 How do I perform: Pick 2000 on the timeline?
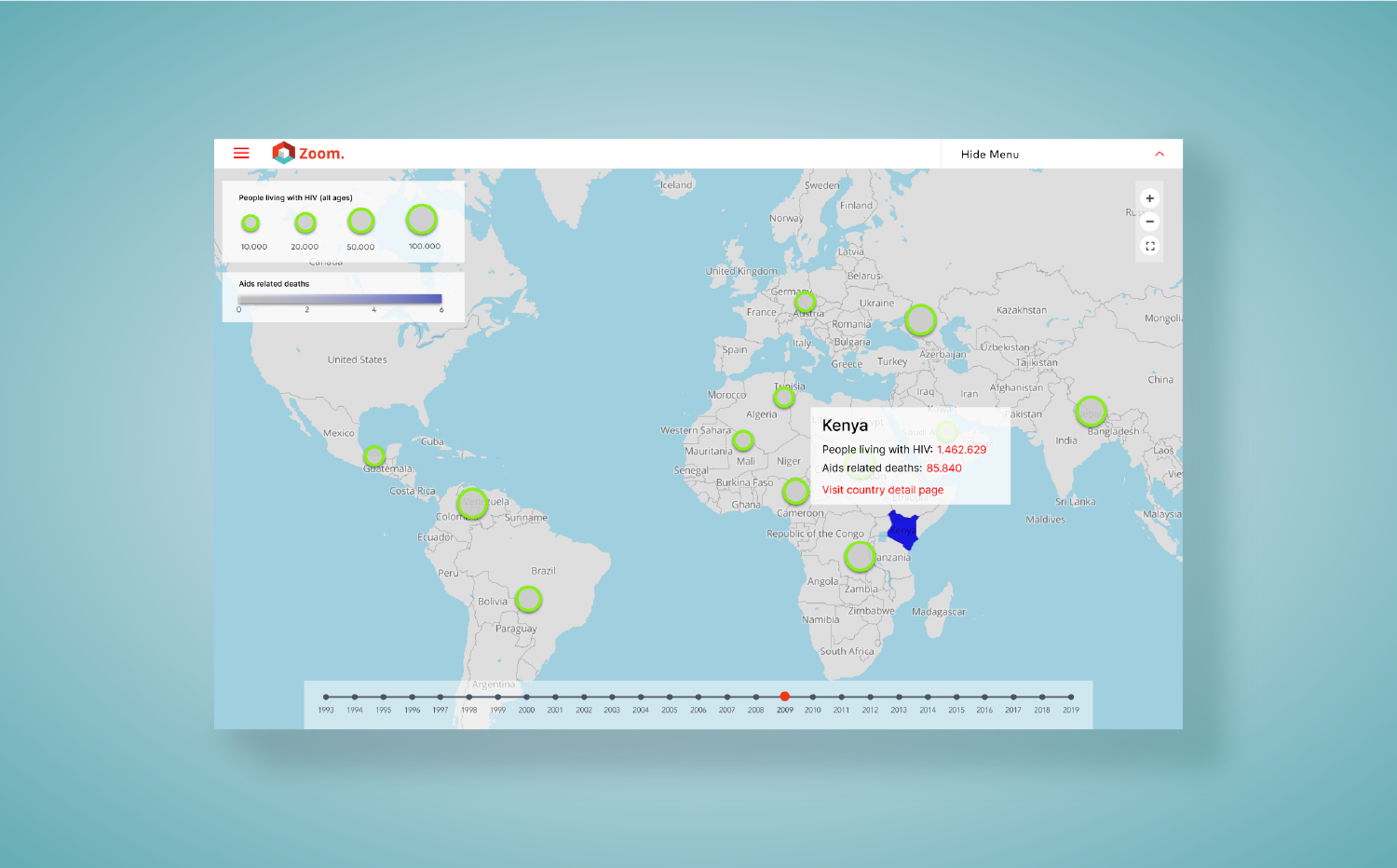(526, 697)
